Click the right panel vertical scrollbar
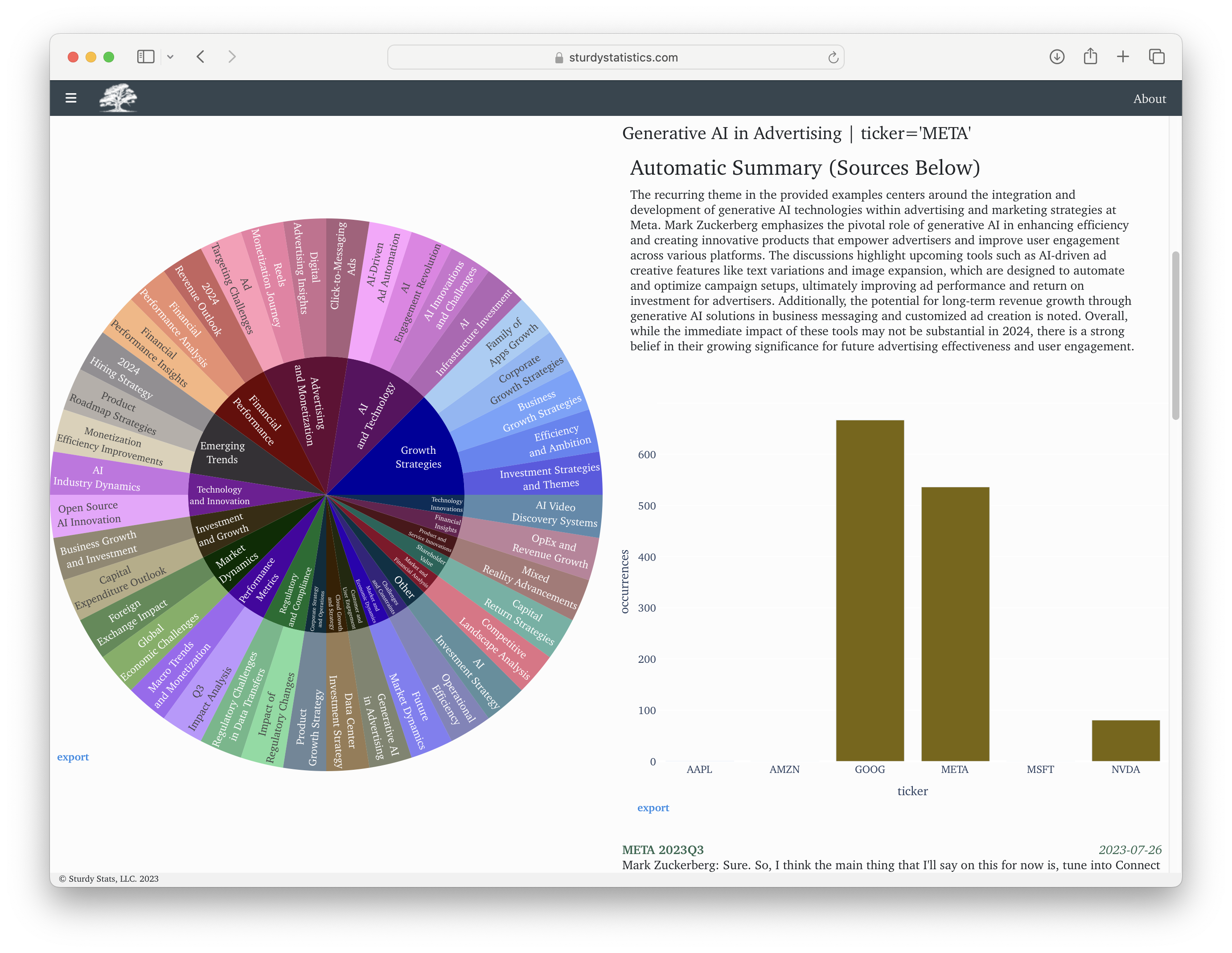The image size is (1232, 953). 1175,335
